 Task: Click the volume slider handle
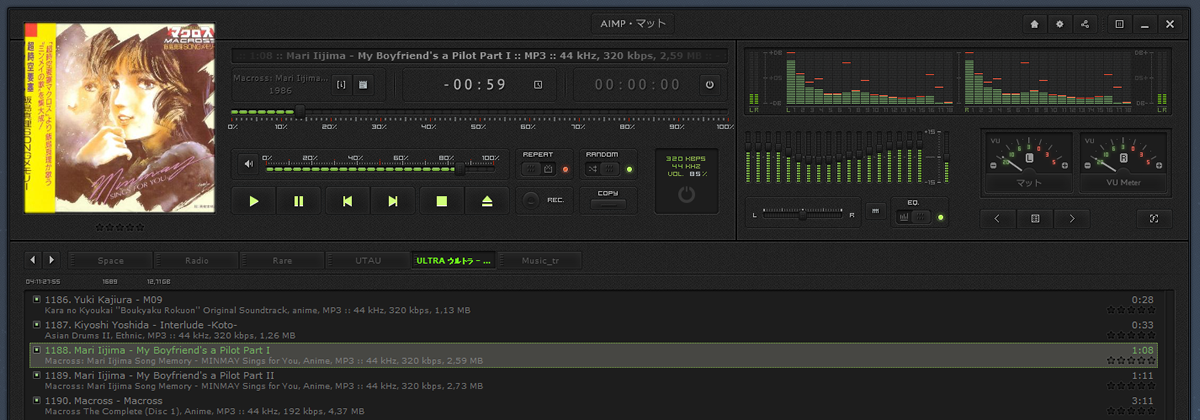click(x=459, y=168)
